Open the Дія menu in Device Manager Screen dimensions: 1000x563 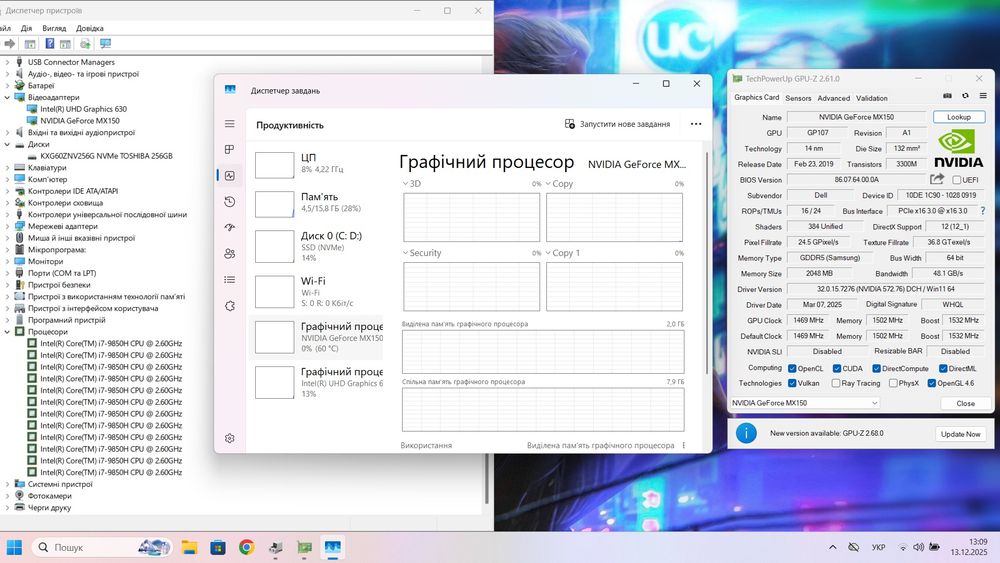[x=26, y=28]
